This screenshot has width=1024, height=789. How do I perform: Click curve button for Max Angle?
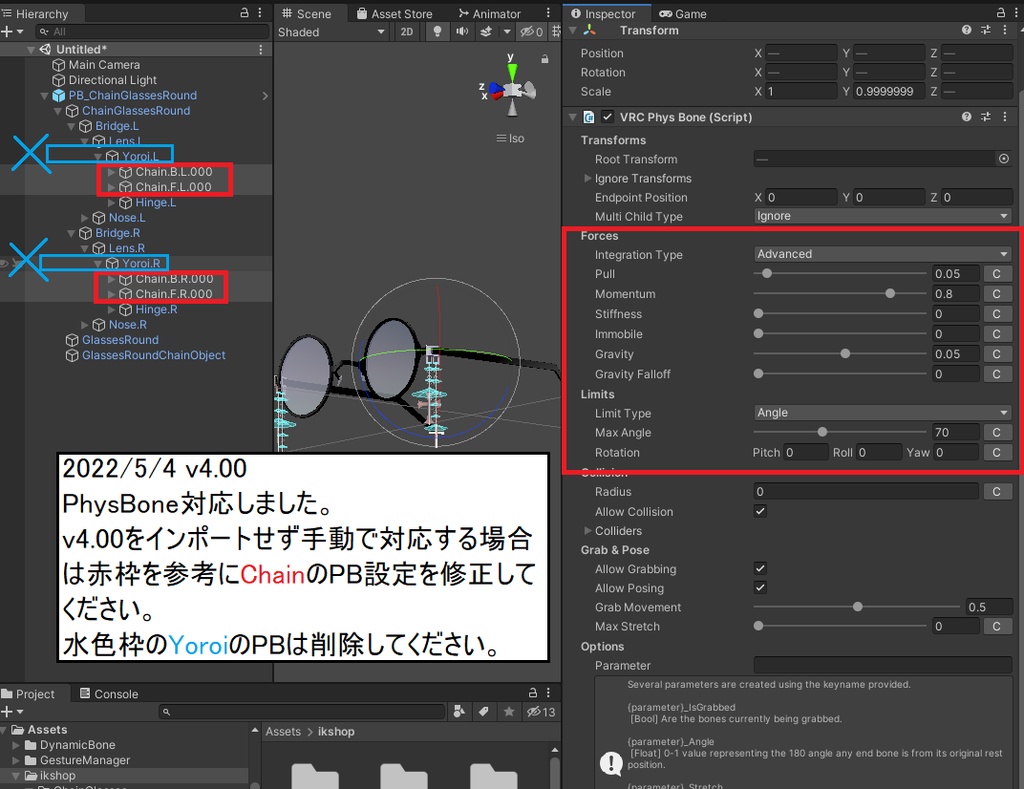point(997,432)
